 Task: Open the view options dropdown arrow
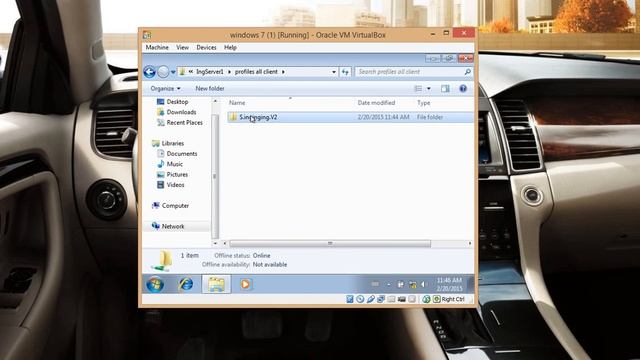click(x=429, y=89)
